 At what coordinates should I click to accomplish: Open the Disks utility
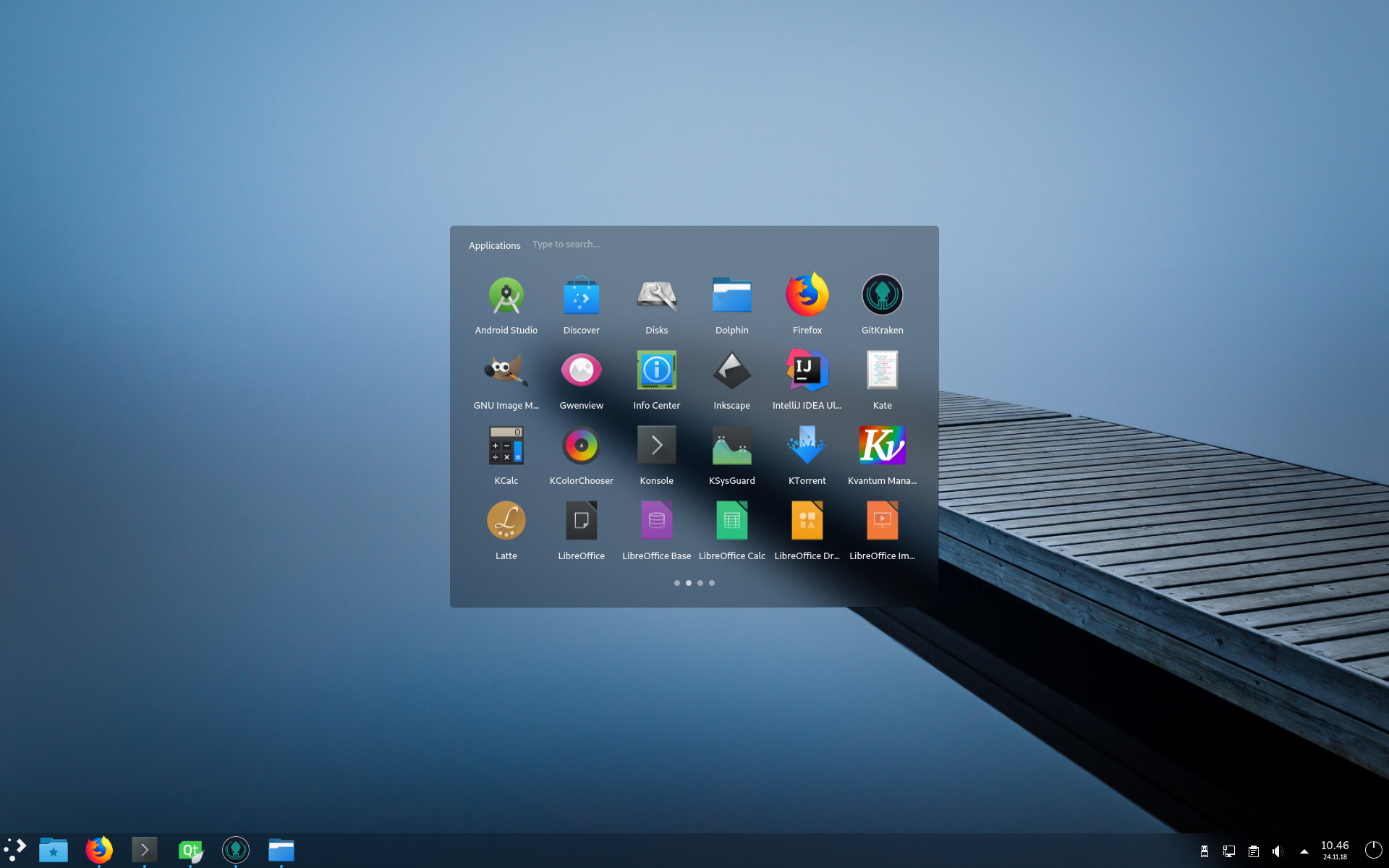point(657,305)
